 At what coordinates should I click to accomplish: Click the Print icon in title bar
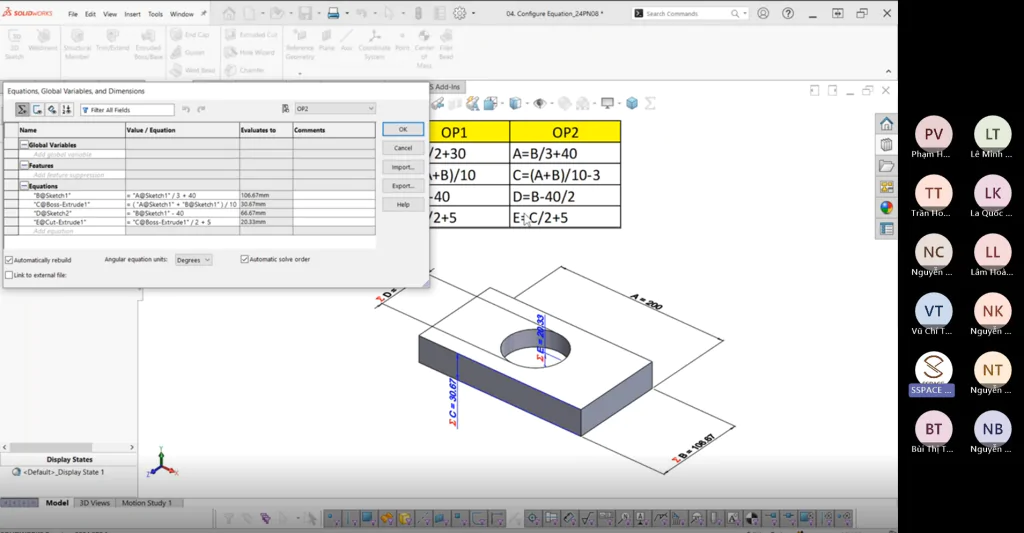click(x=333, y=13)
